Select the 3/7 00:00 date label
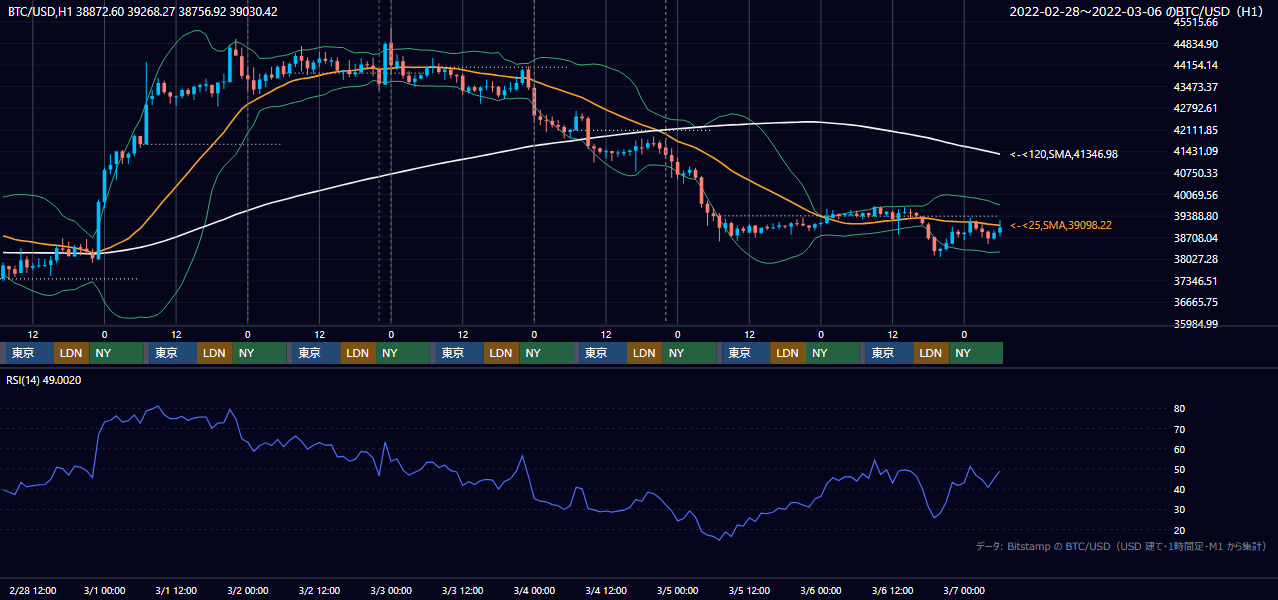The height and width of the screenshot is (600, 1278). pos(964,590)
